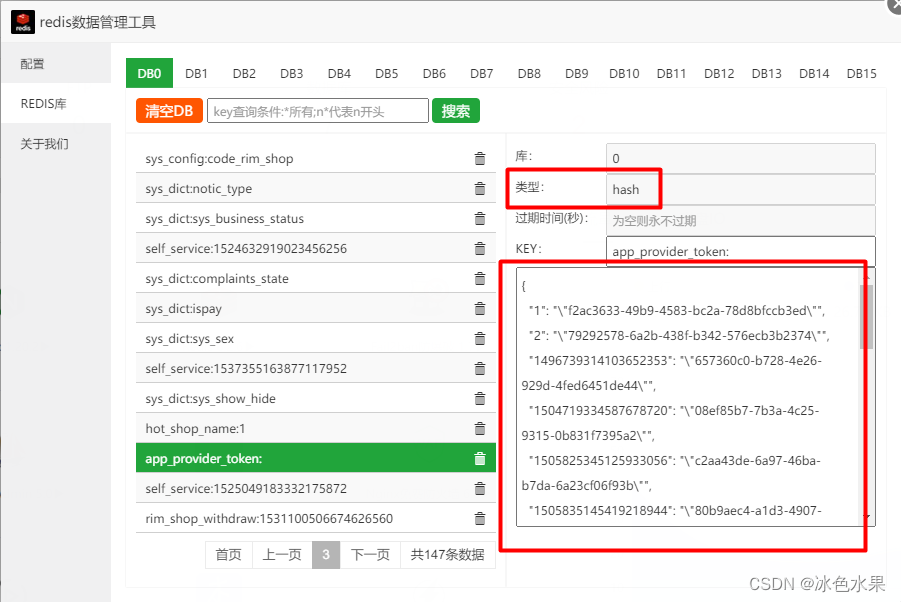
Task: Open the 配置 sidebar menu
Action: click(56, 63)
